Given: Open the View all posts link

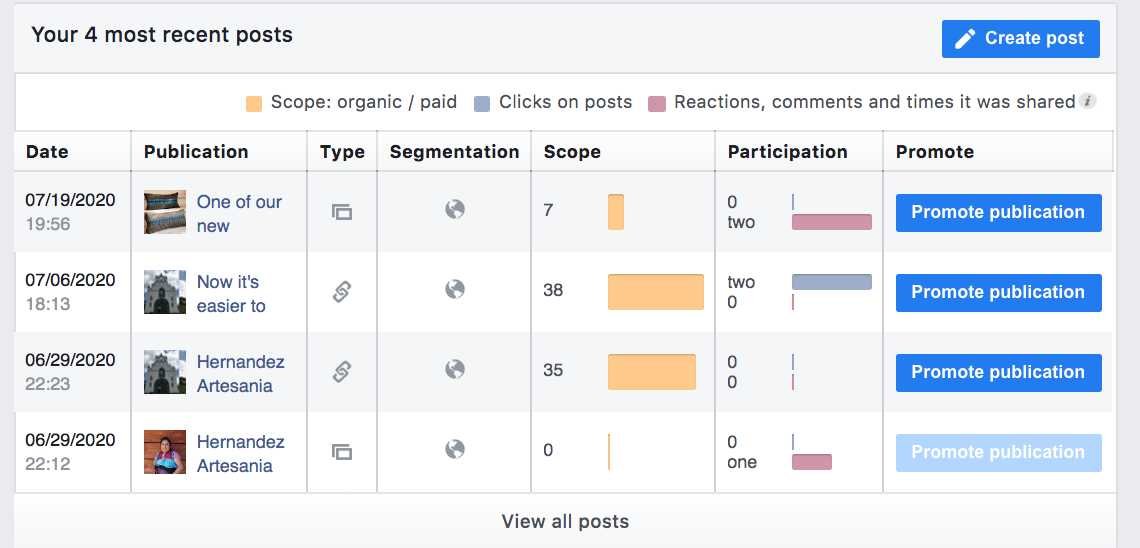Looking at the screenshot, I should click(x=565, y=521).
